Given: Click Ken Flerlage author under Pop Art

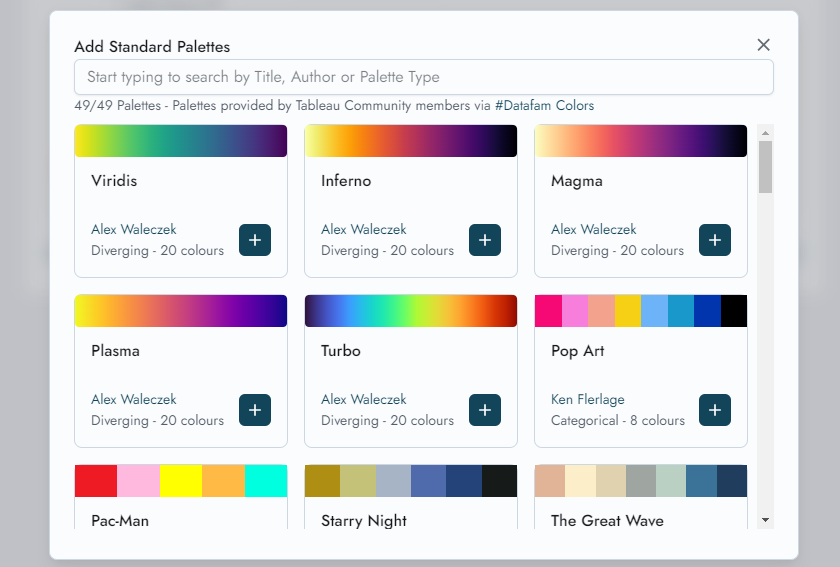Looking at the screenshot, I should pyautogui.click(x=587, y=400).
